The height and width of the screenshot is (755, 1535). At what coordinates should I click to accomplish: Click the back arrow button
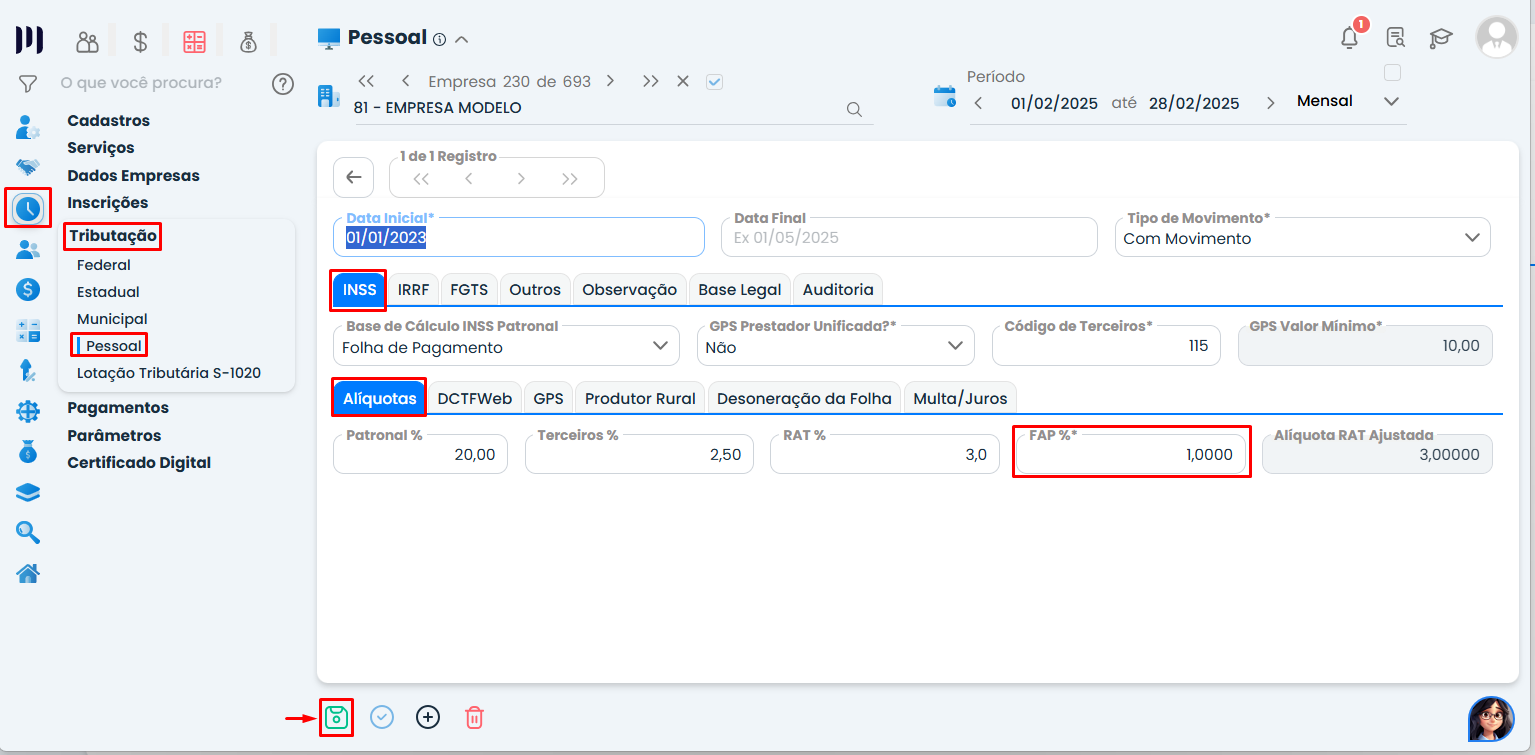point(353,177)
